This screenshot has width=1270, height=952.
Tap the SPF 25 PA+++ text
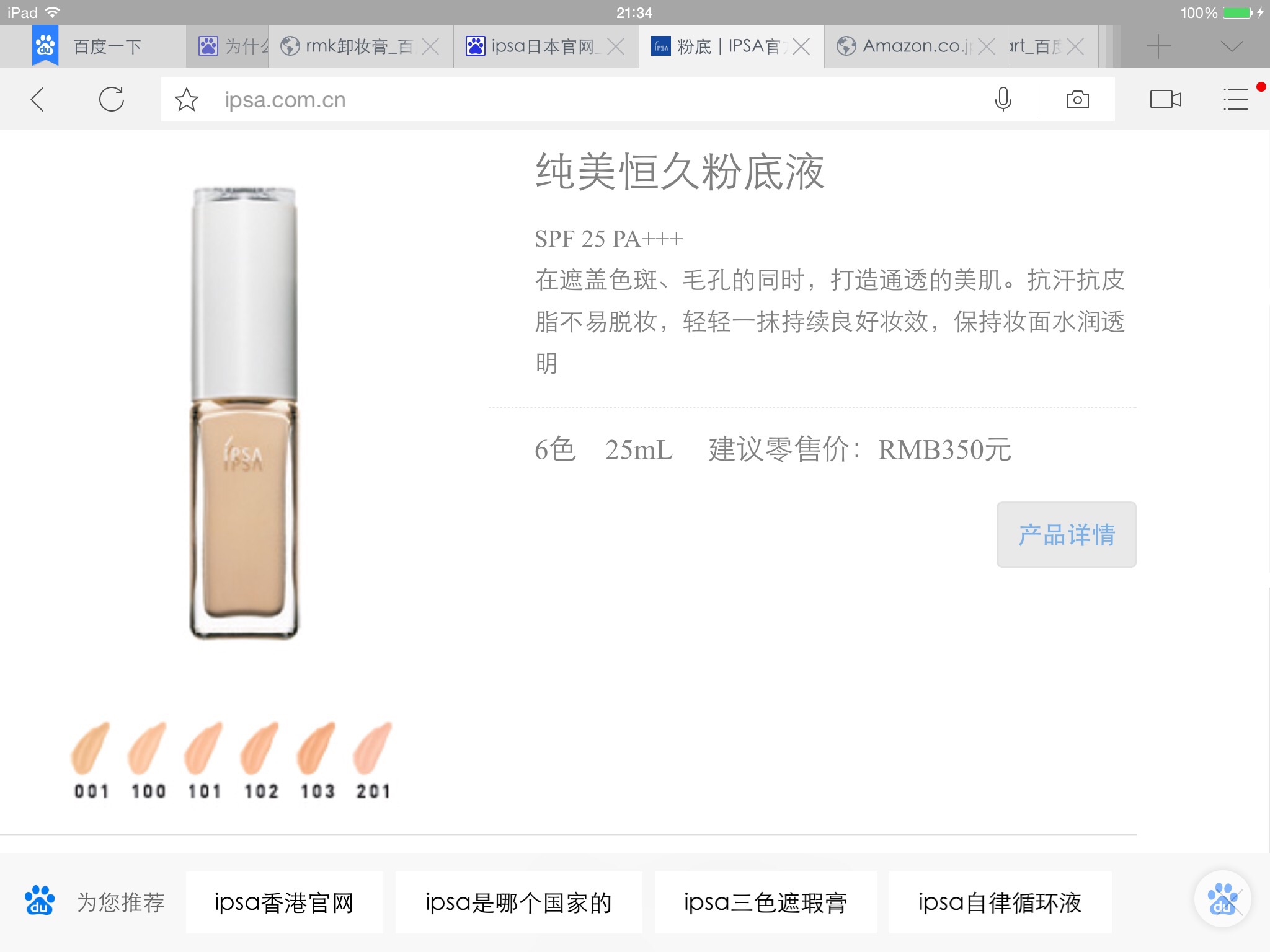[x=609, y=239]
